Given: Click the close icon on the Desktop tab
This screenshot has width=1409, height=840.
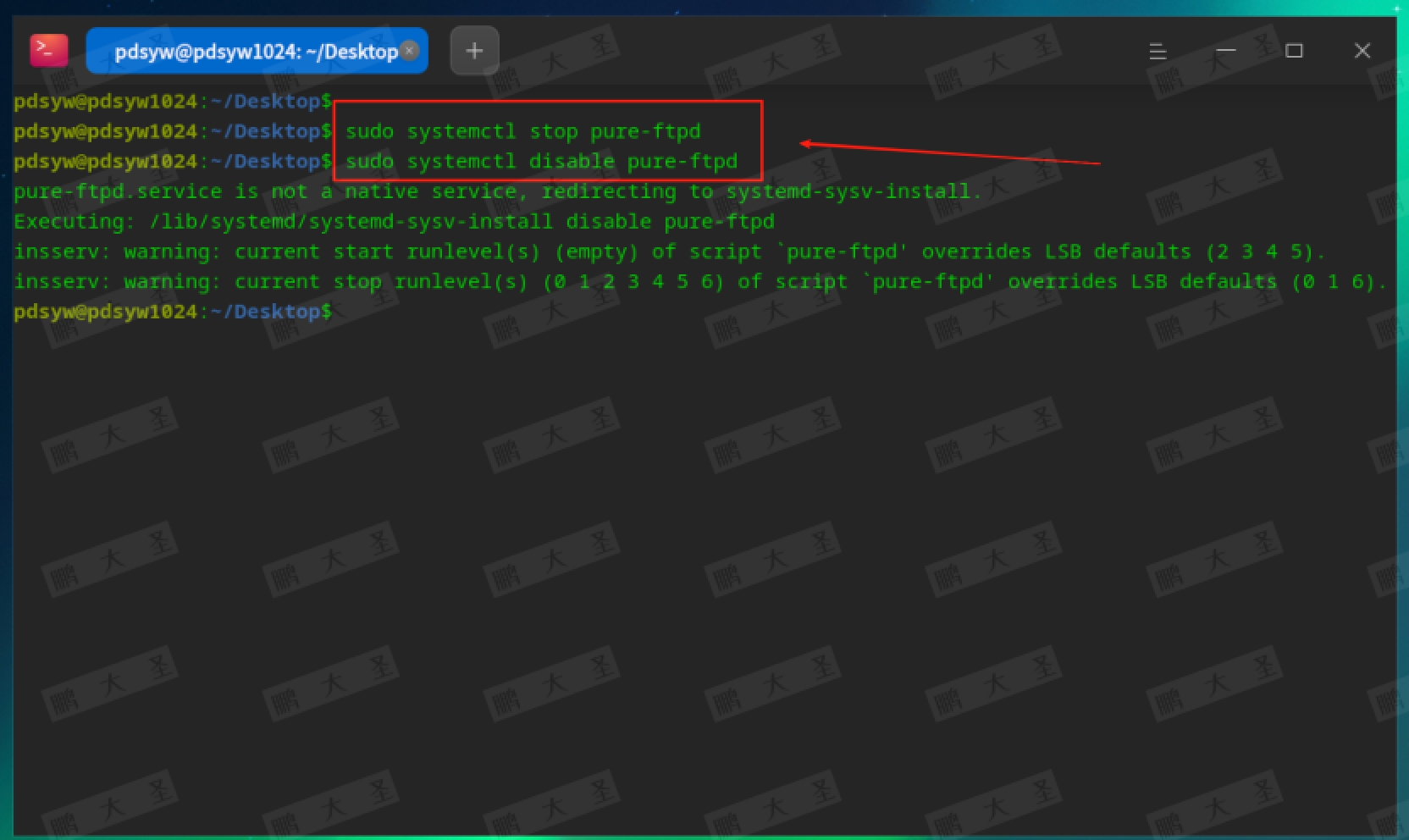Looking at the screenshot, I should tap(410, 51).
